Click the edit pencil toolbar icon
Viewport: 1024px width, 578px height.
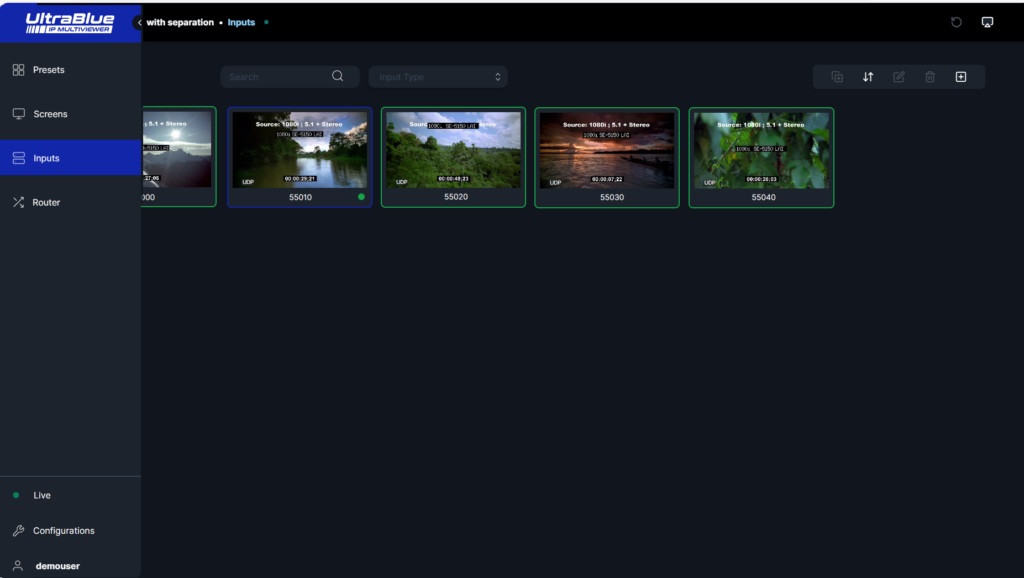(x=899, y=76)
